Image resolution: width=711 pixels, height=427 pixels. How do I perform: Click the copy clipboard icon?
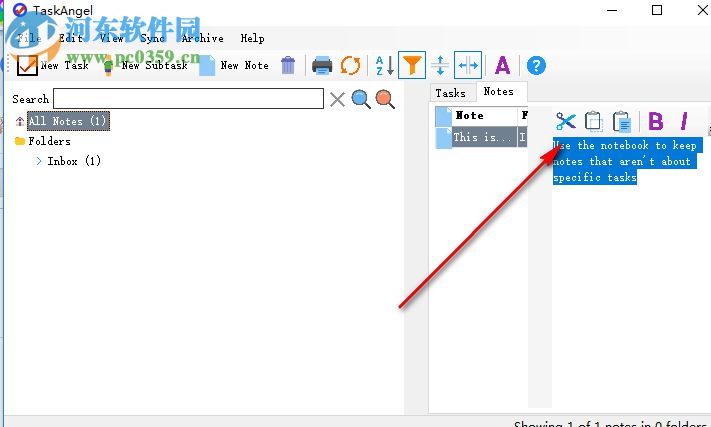click(x=594, y=121)
